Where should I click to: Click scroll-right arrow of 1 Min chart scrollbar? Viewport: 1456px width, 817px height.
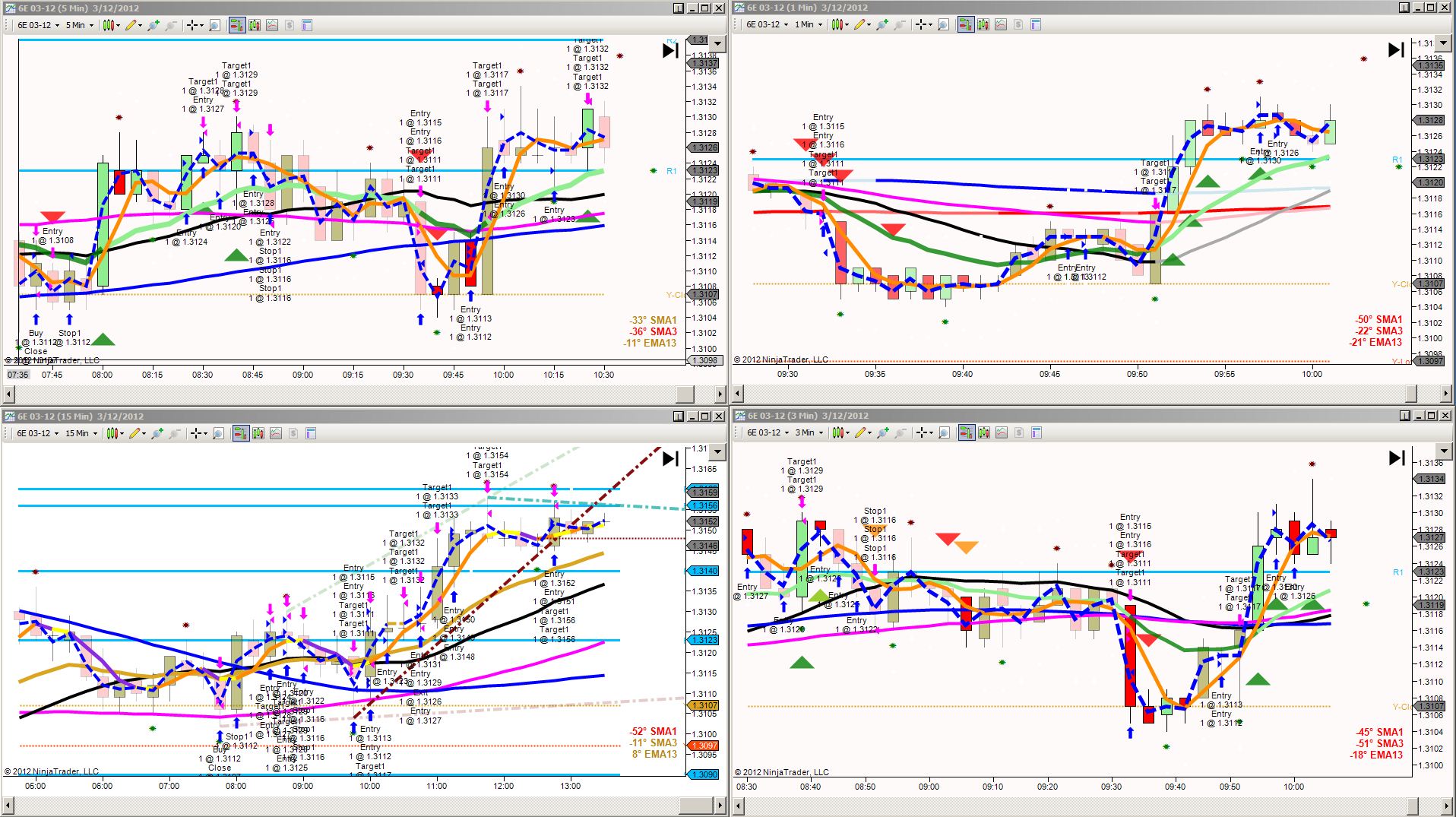click(1446, 393)
